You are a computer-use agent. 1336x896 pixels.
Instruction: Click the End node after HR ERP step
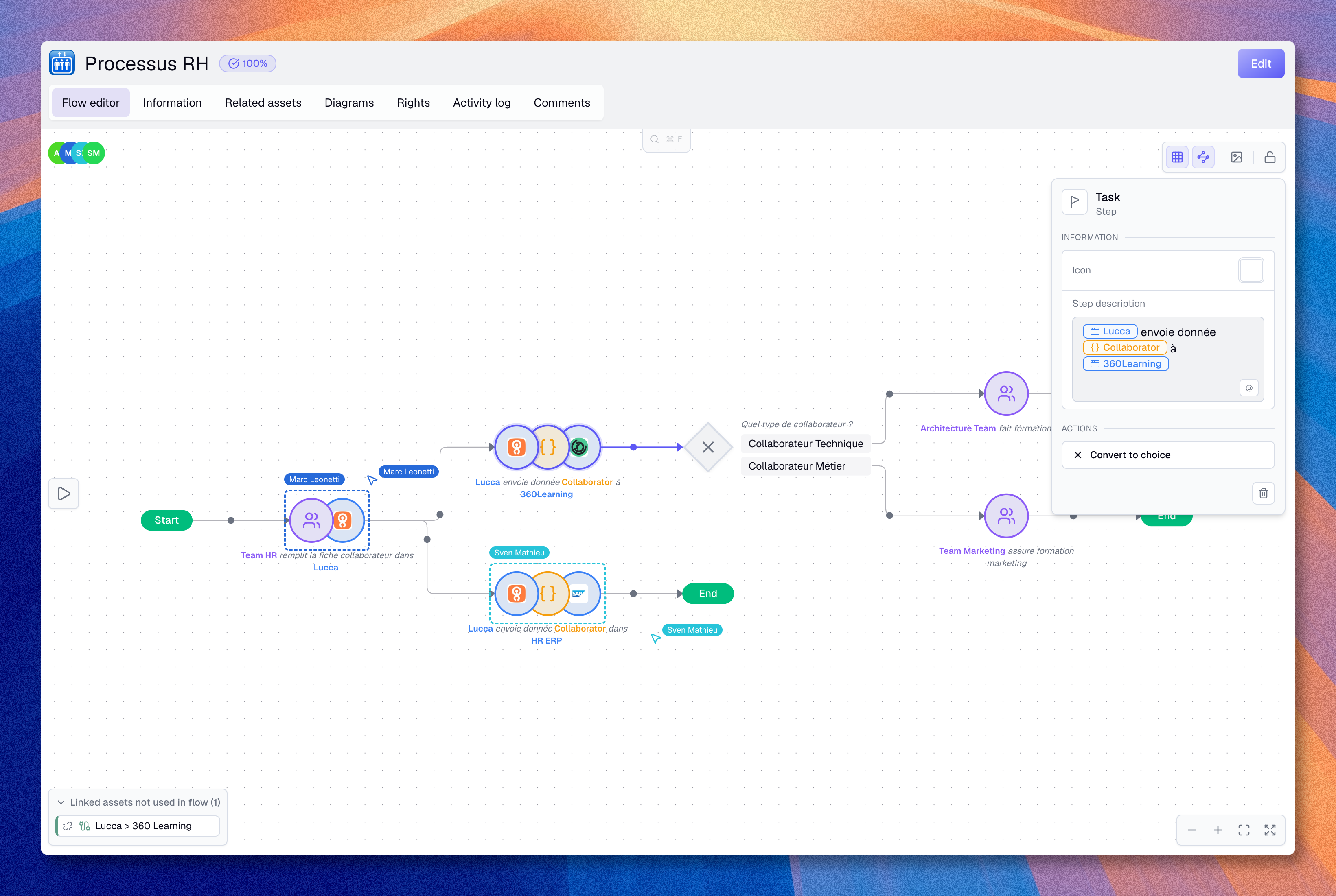pyautogui.click(x=708, y=594)
